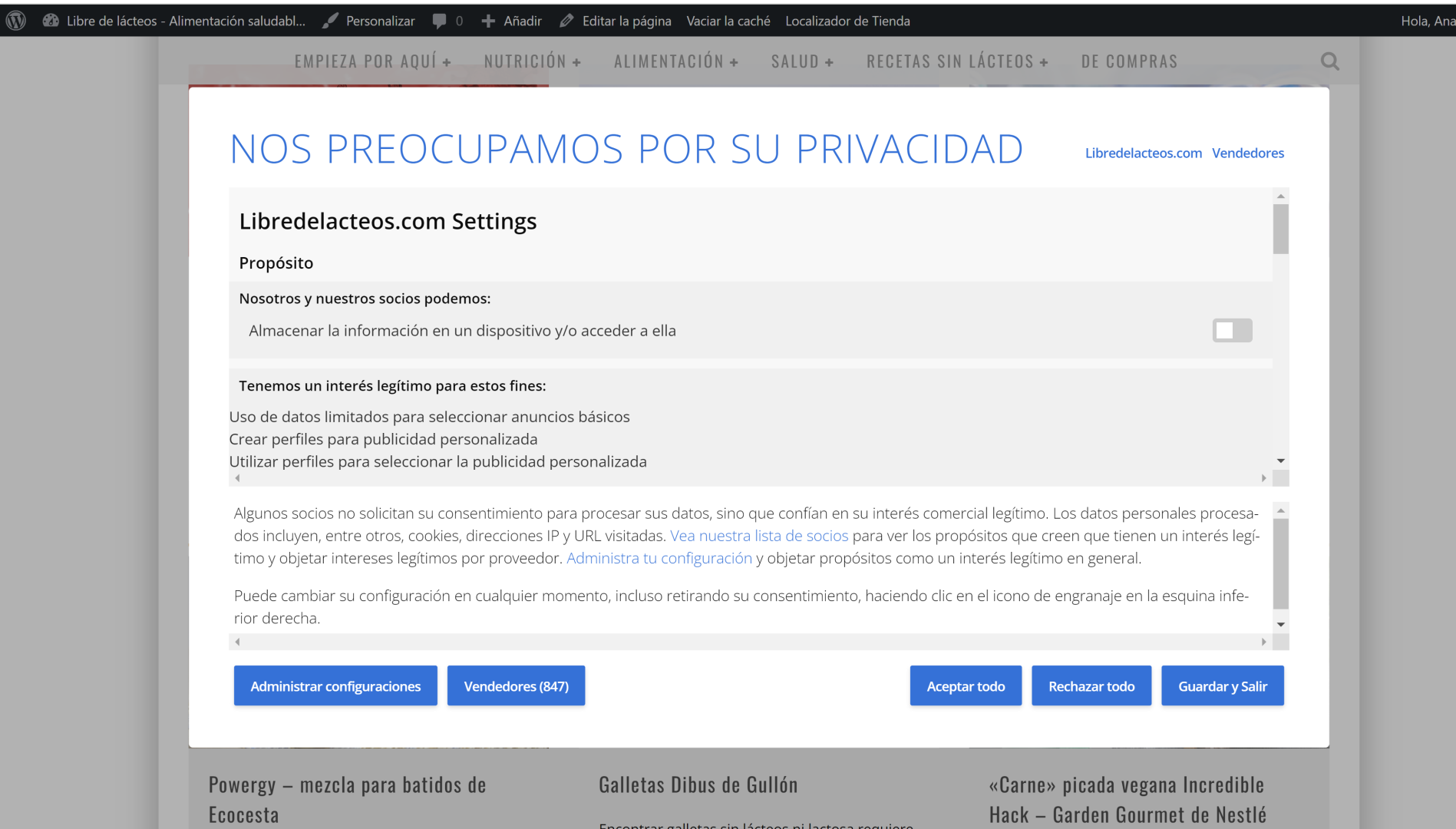Viewport: 1456px width, 829px height.
Task: Open the DE COMPRAS menu item
Action: click(1129, 61)
